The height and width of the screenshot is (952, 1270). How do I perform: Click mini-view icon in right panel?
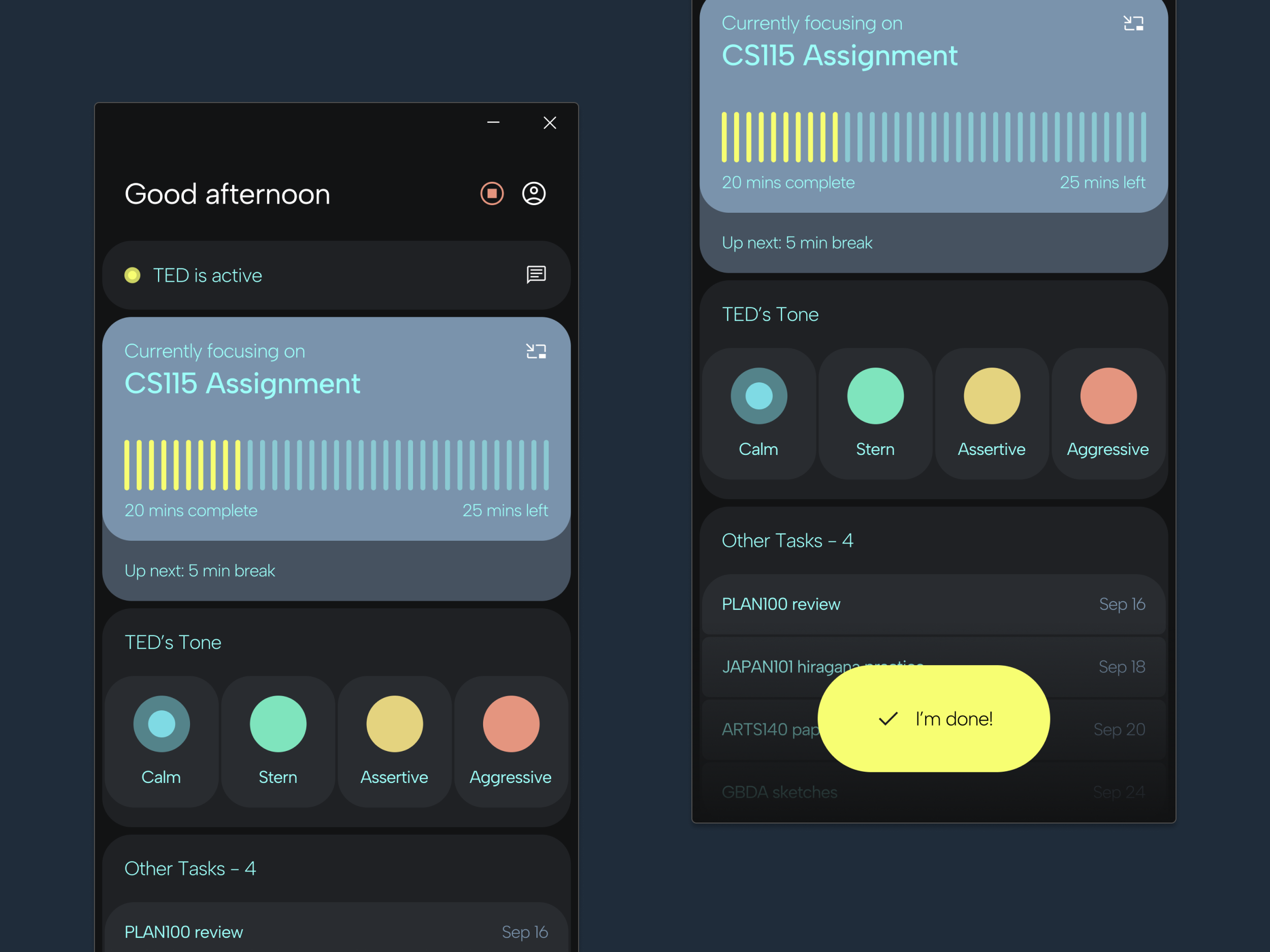[x=1133, y=23]
